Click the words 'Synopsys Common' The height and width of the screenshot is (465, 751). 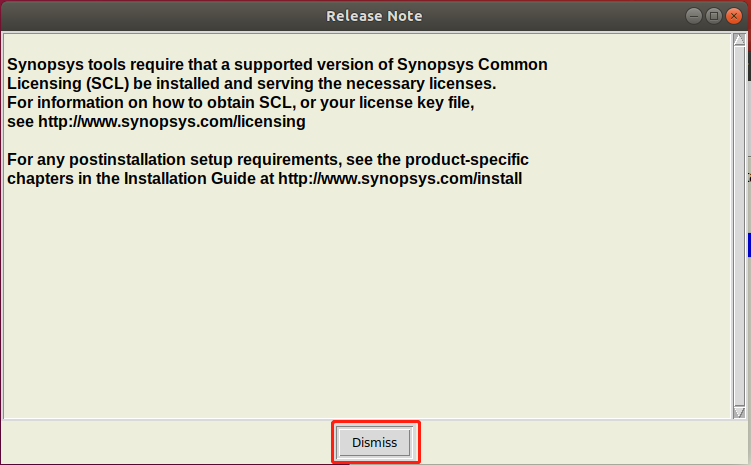coord(472,65)
